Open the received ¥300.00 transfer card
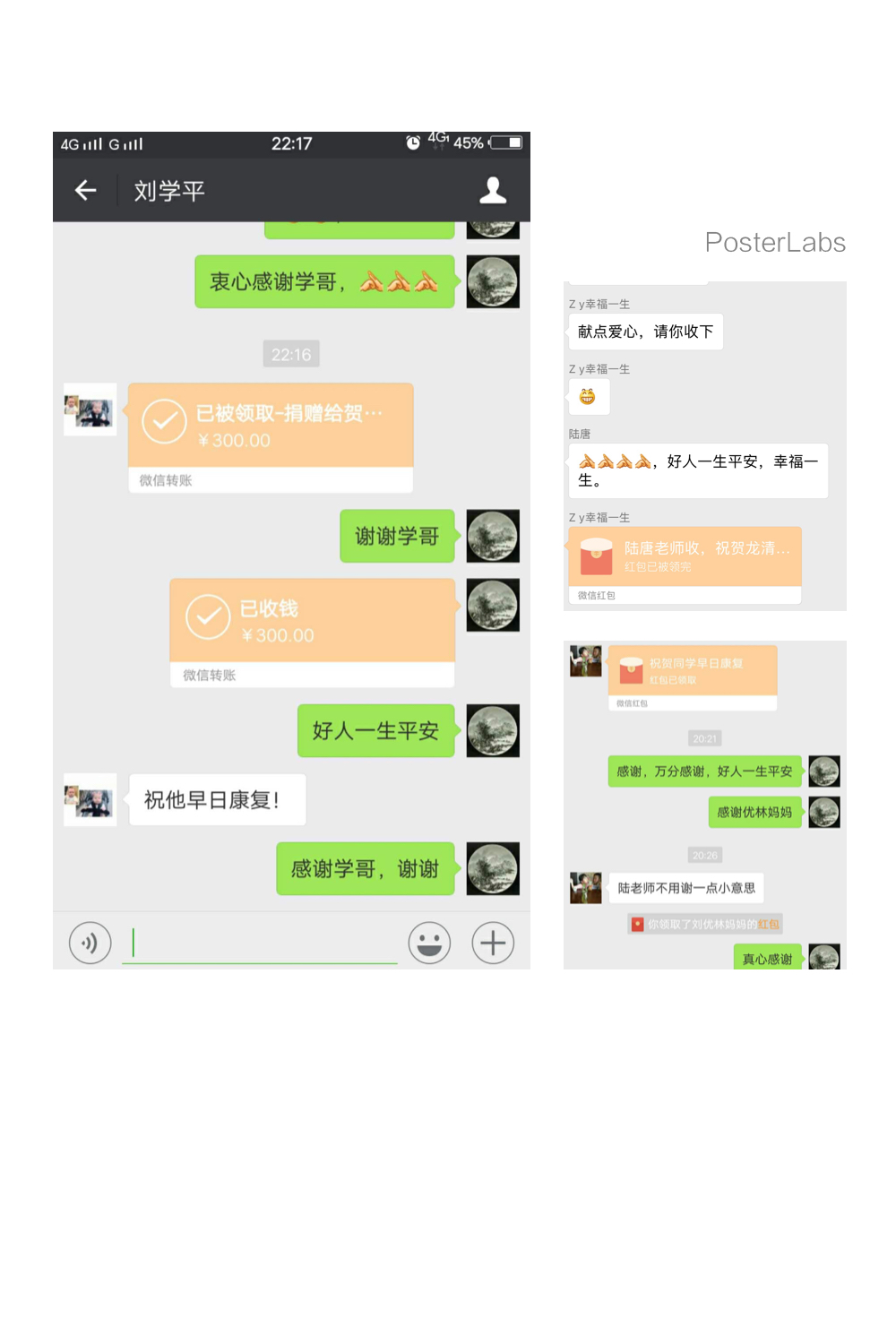Screen dimensions: 896x1344 (271, 438)
